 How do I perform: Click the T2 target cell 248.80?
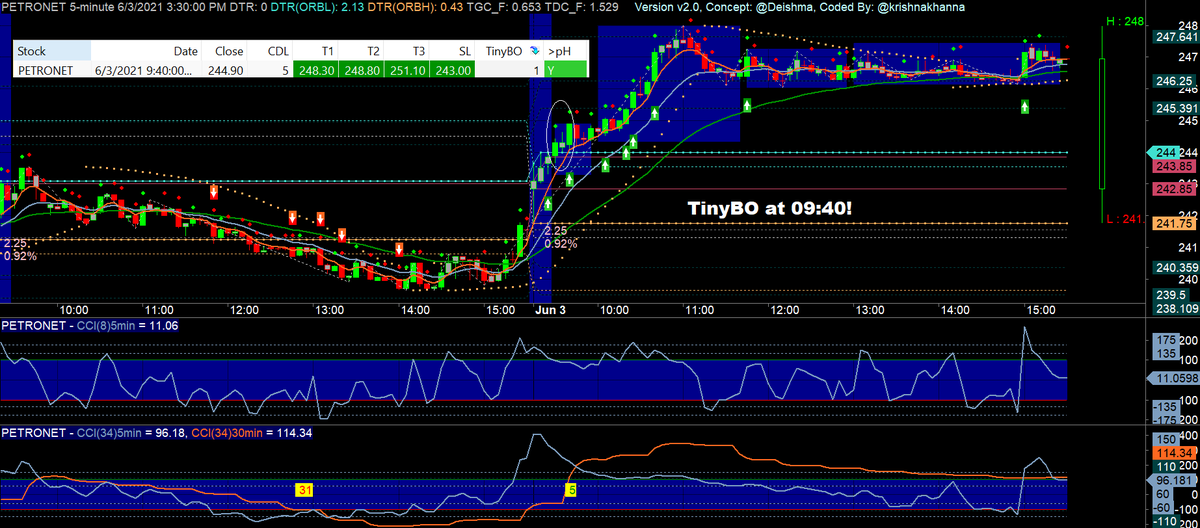coord(363,70)
